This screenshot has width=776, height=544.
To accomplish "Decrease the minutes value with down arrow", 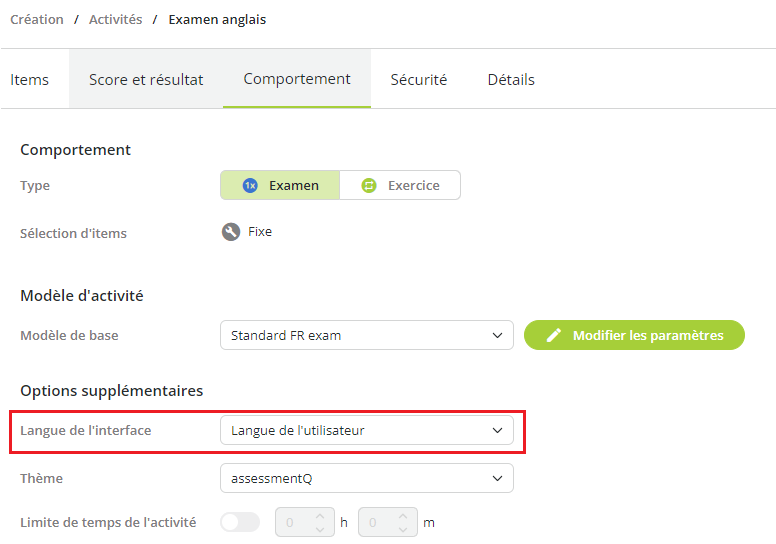I will [x=403, y=529].
